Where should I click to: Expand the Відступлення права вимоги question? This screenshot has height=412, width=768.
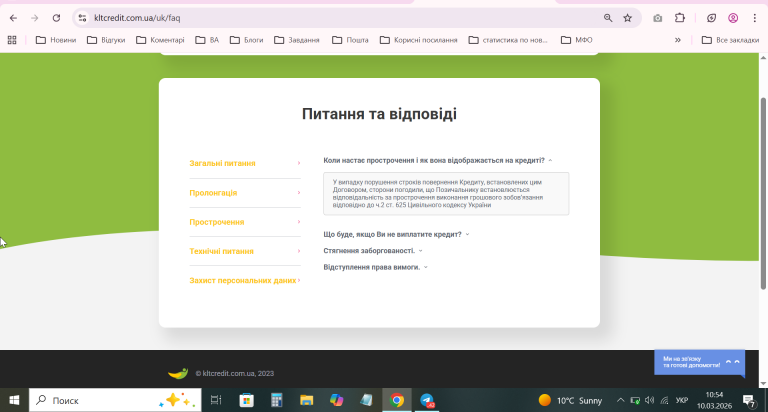(x=376, y=267)
